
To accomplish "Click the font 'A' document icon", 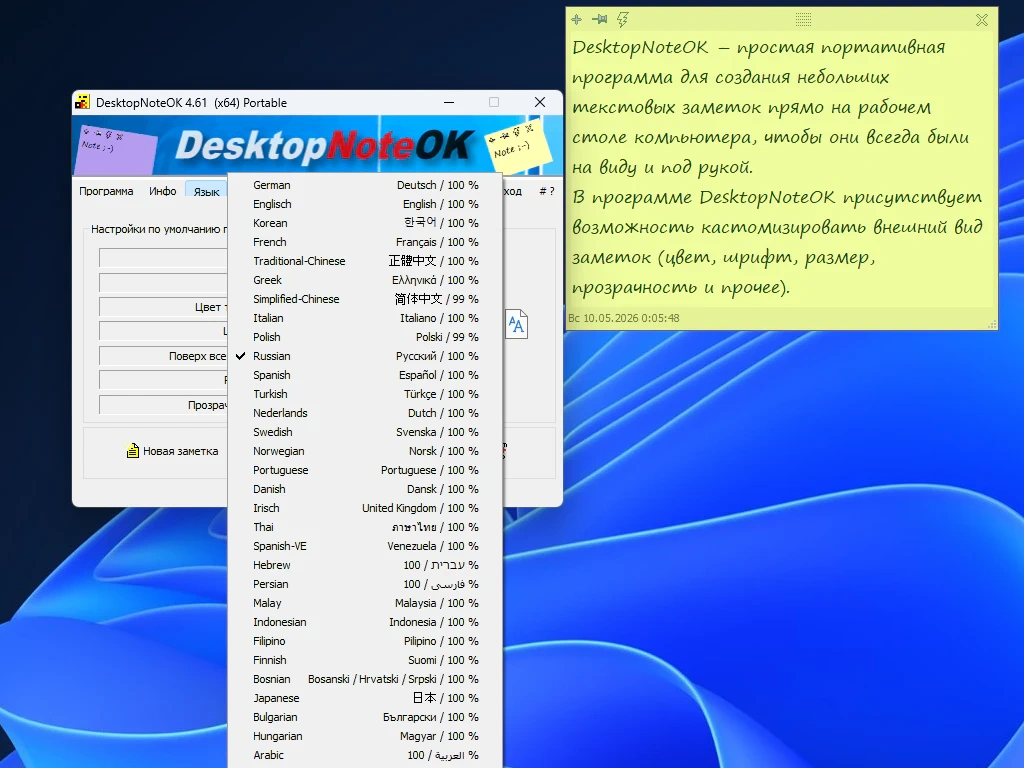I will pos(516,324).
